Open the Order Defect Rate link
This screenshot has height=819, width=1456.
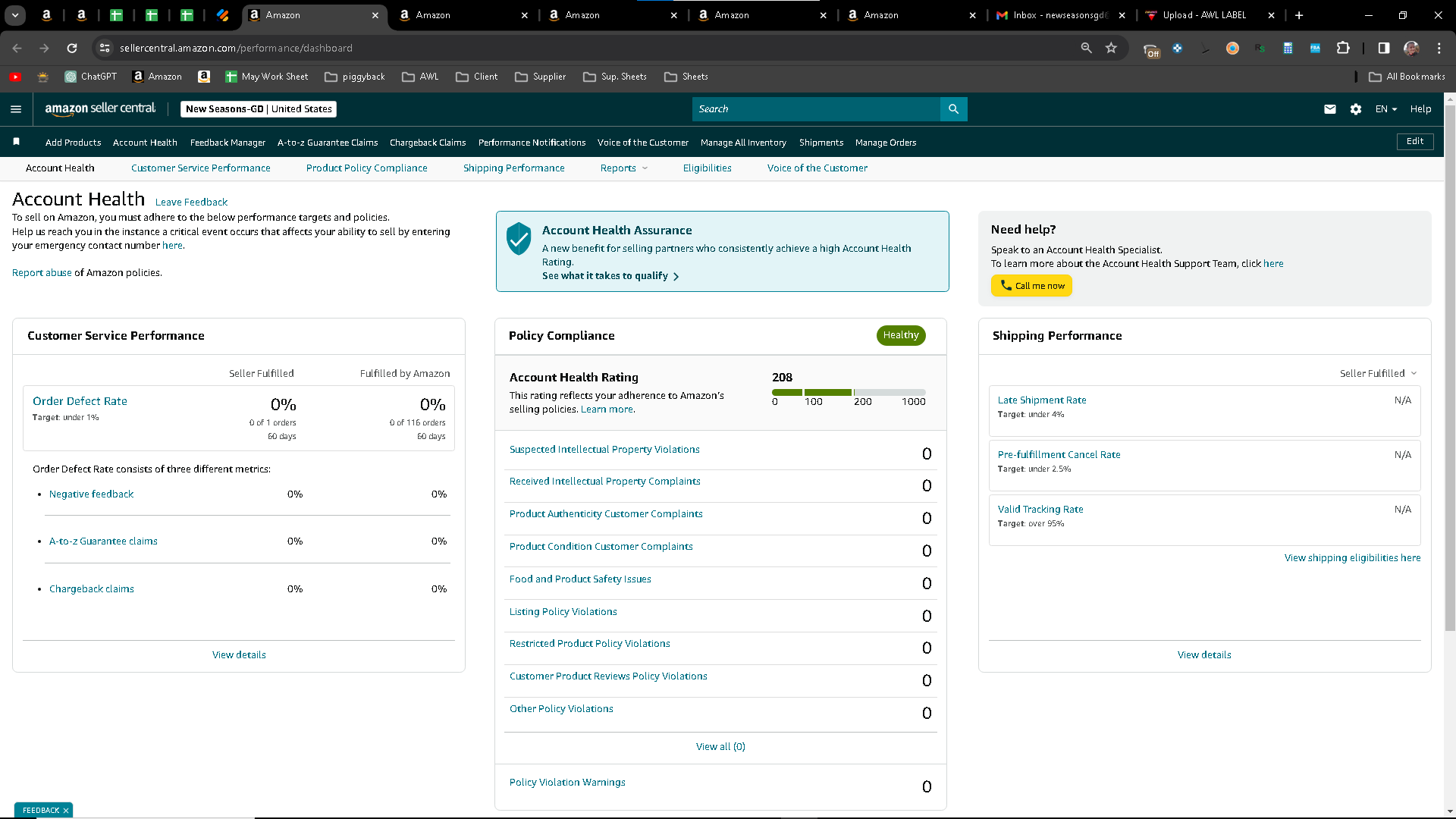80,401
